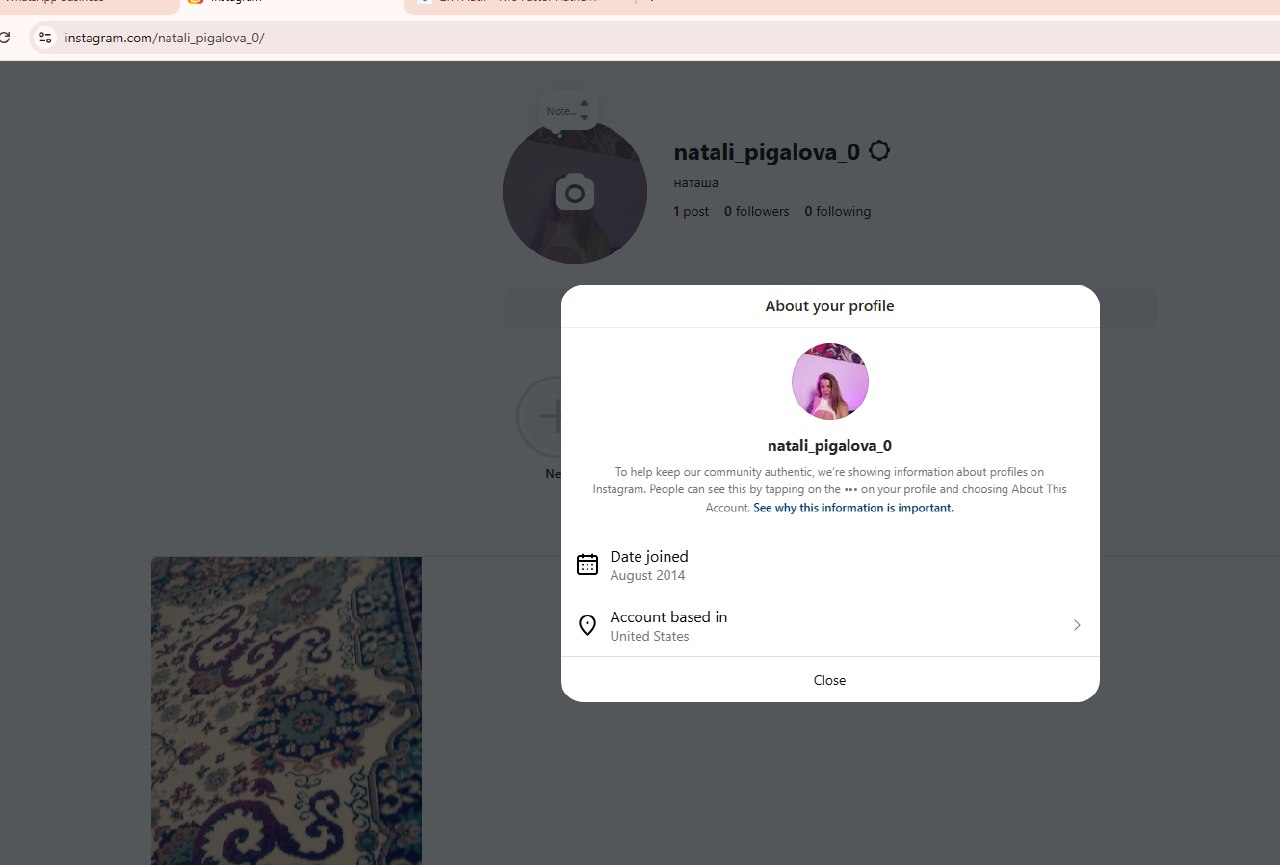Screen dimensions: 1280x865
Task: Open the "0 following" list
Action: coord(838,211)
